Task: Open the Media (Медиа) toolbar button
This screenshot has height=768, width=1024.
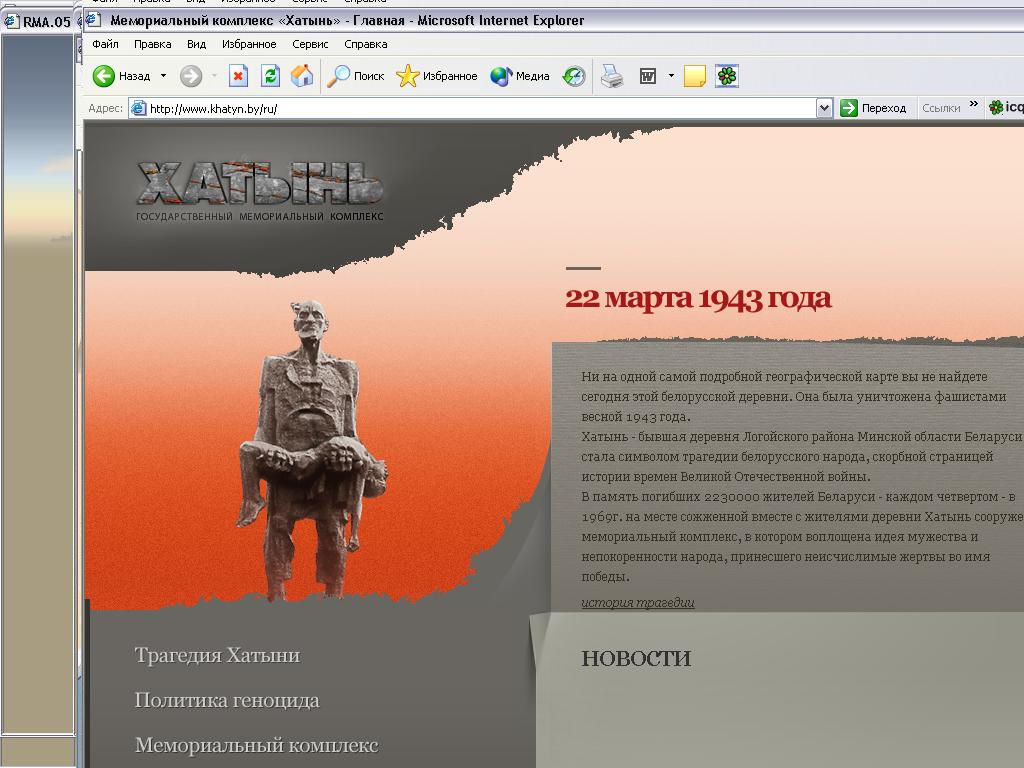Action: click(520, 76)
